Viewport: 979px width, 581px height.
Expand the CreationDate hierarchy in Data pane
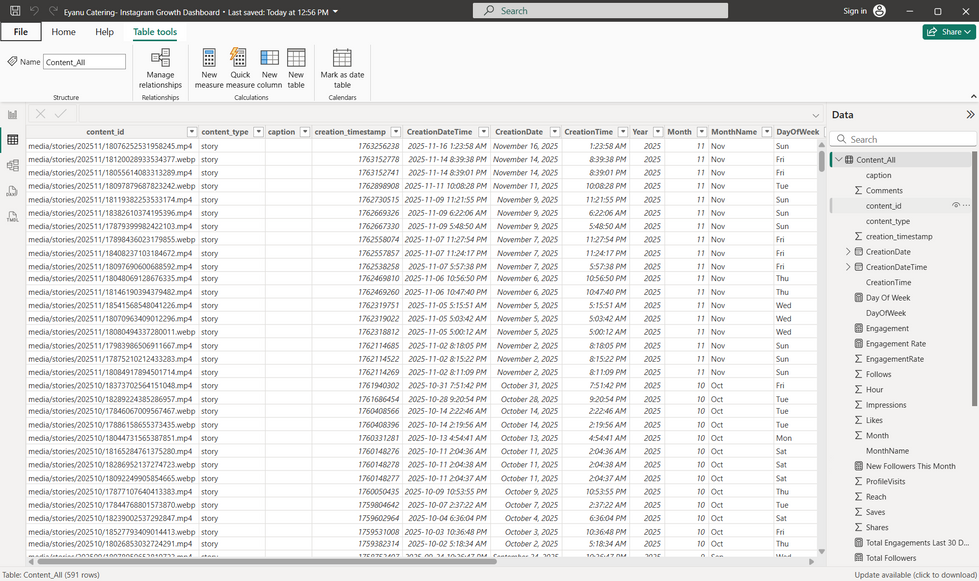pyautogui.click(x=847, y=251)
